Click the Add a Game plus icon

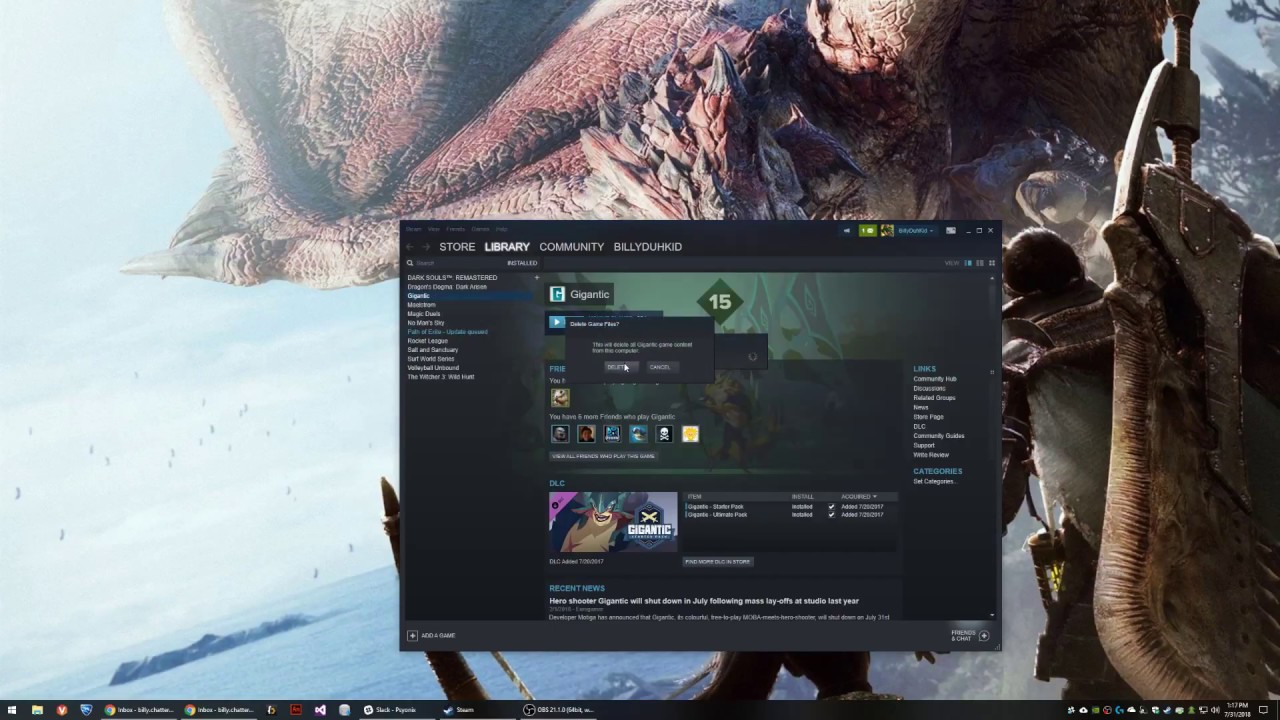412,635
